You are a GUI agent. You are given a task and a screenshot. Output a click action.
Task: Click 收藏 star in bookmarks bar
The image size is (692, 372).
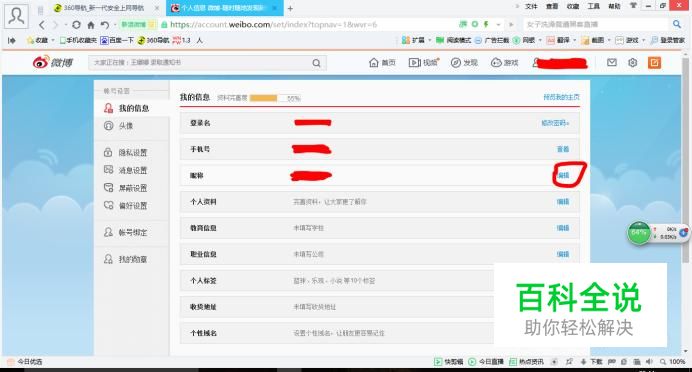(38, 40)
